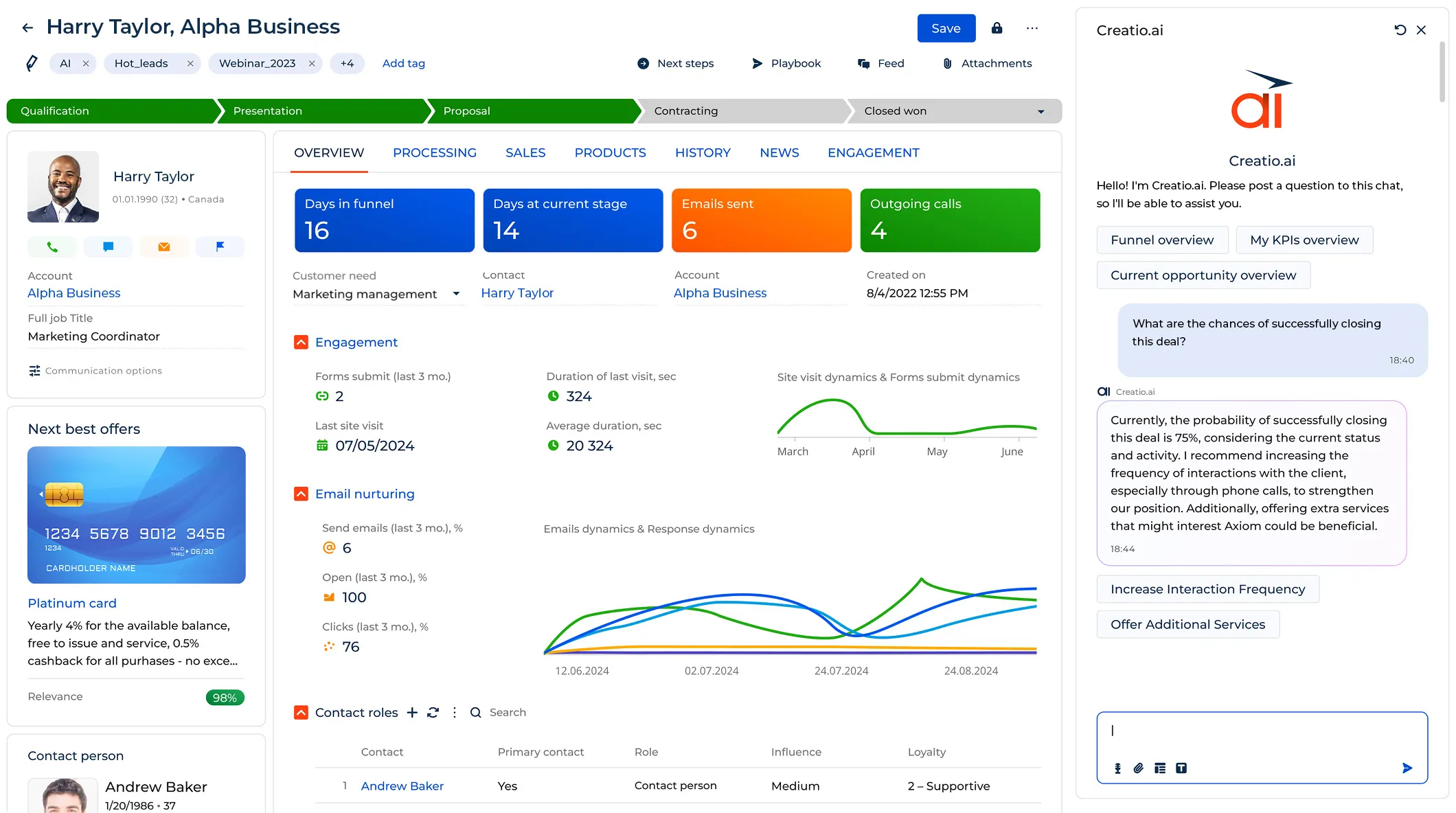Add a new contact role with the plus icon
Screen dimensions: 1456x813
412,713
